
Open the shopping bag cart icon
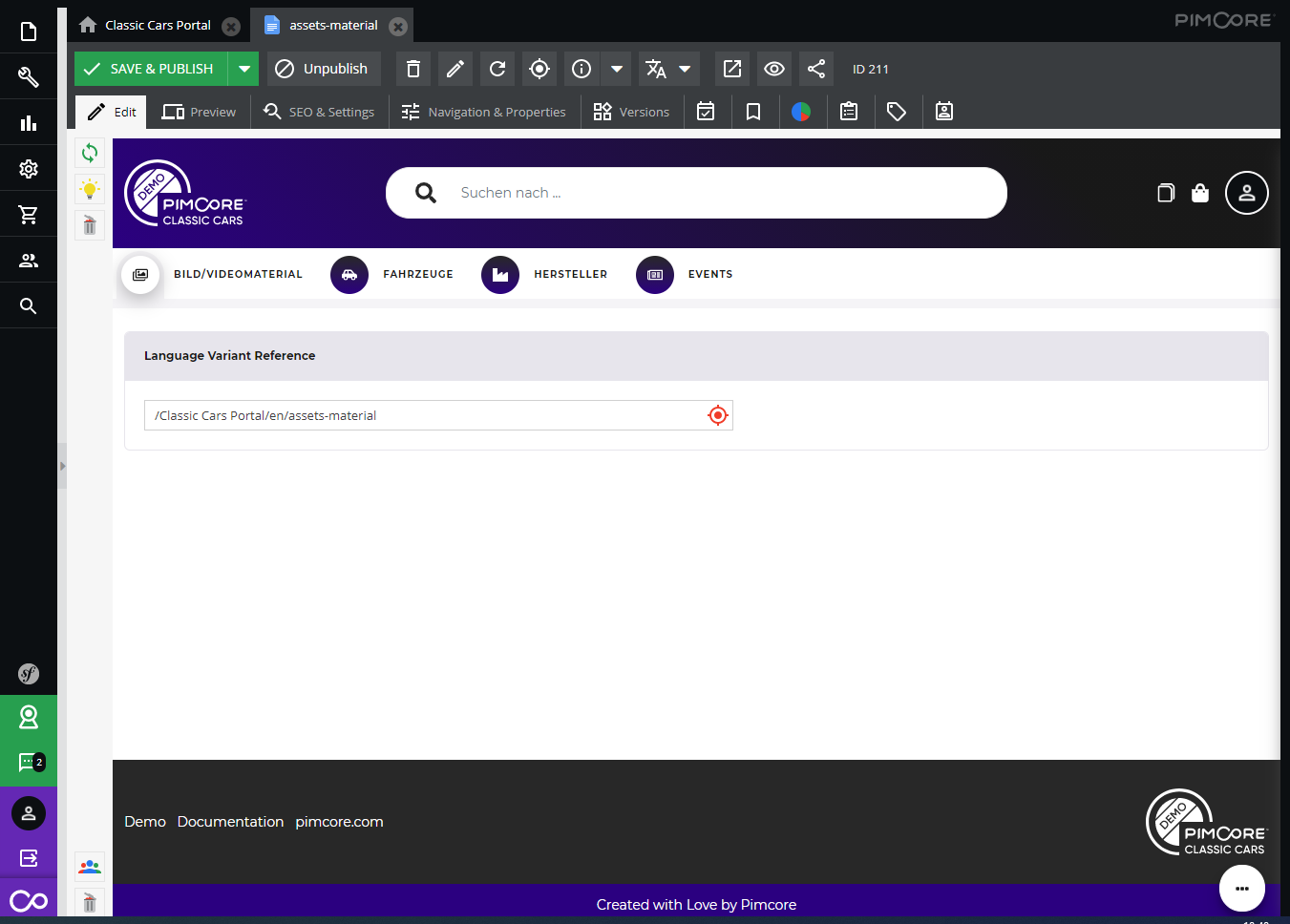(1200, 193)
